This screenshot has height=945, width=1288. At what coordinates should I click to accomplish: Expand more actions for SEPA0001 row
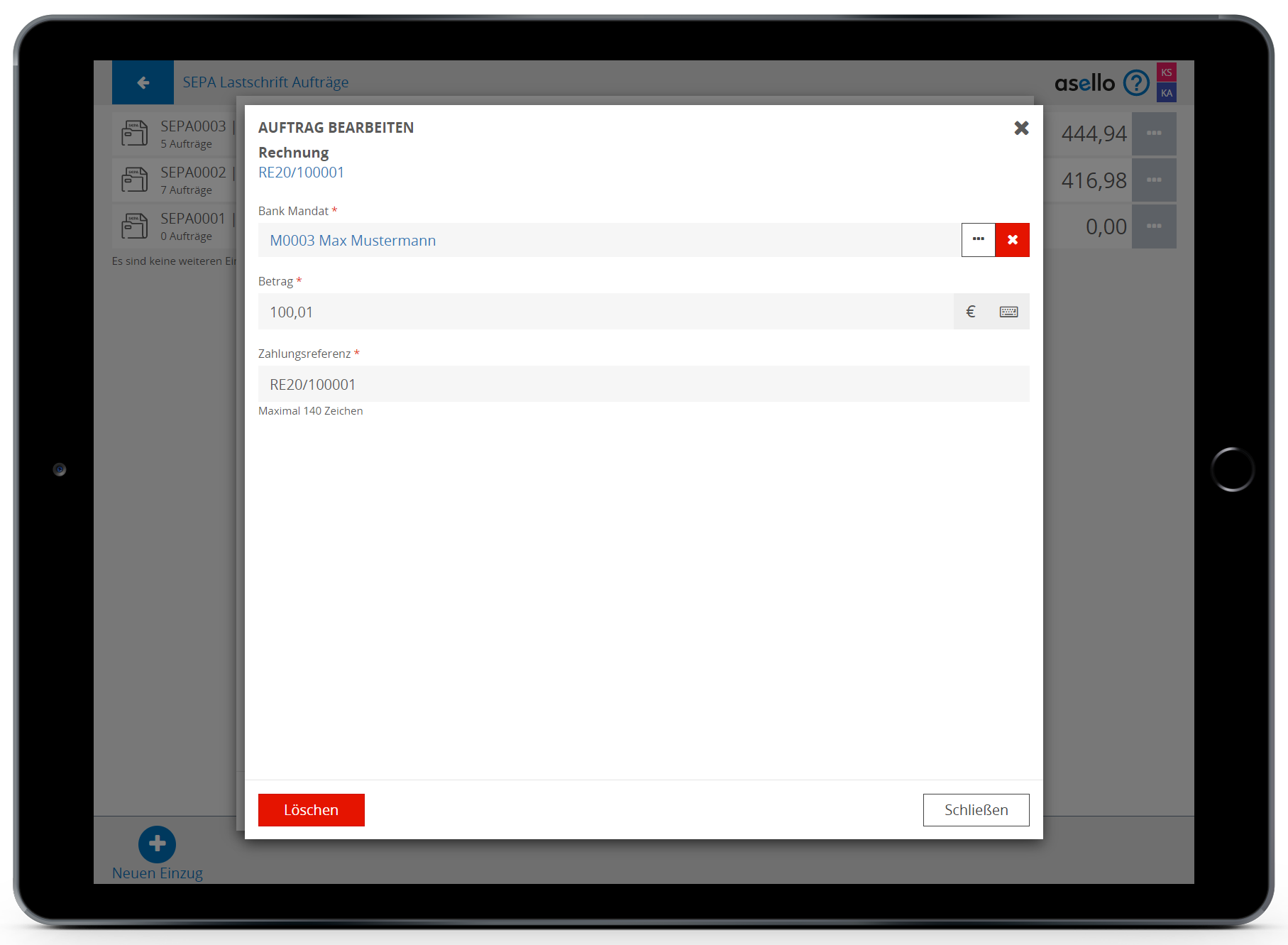1153,226
